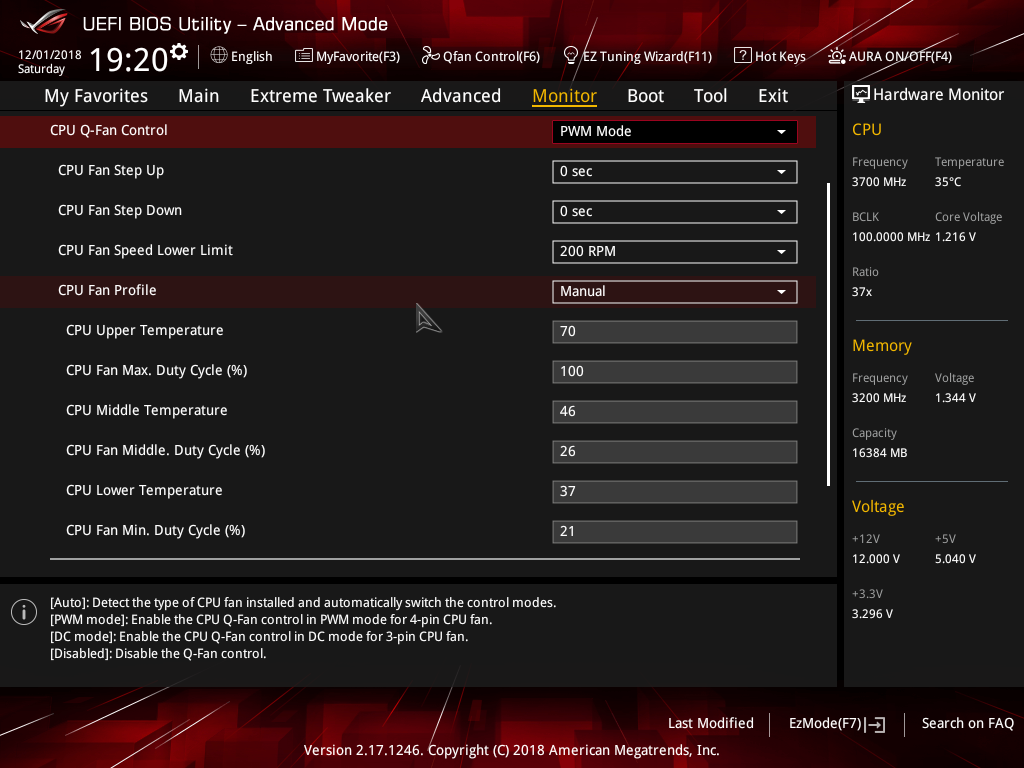Click the Hardware Monitor panel title

point(938,95)
